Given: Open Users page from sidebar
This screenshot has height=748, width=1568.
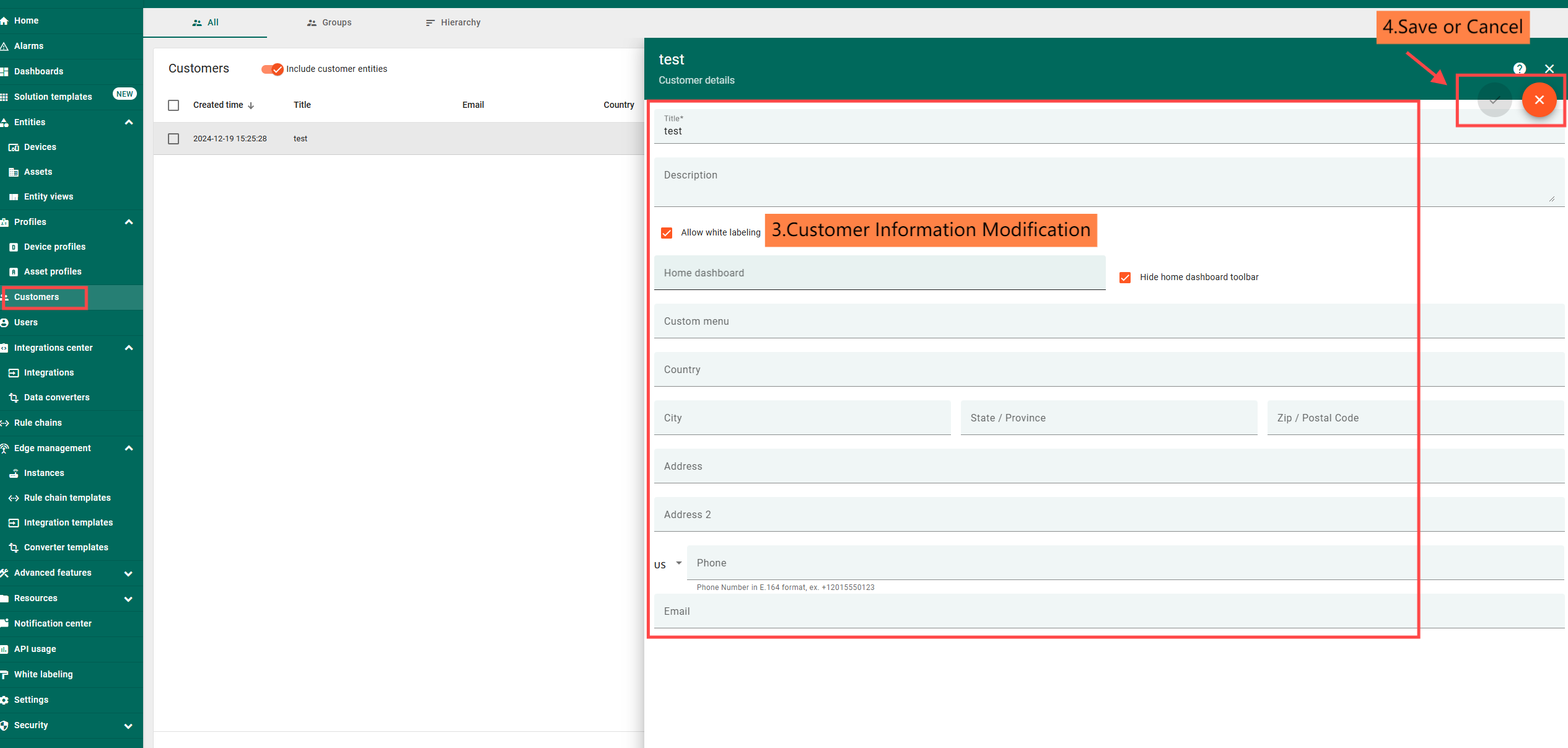Looking at the screenshot, I should [x=26, y=322].
